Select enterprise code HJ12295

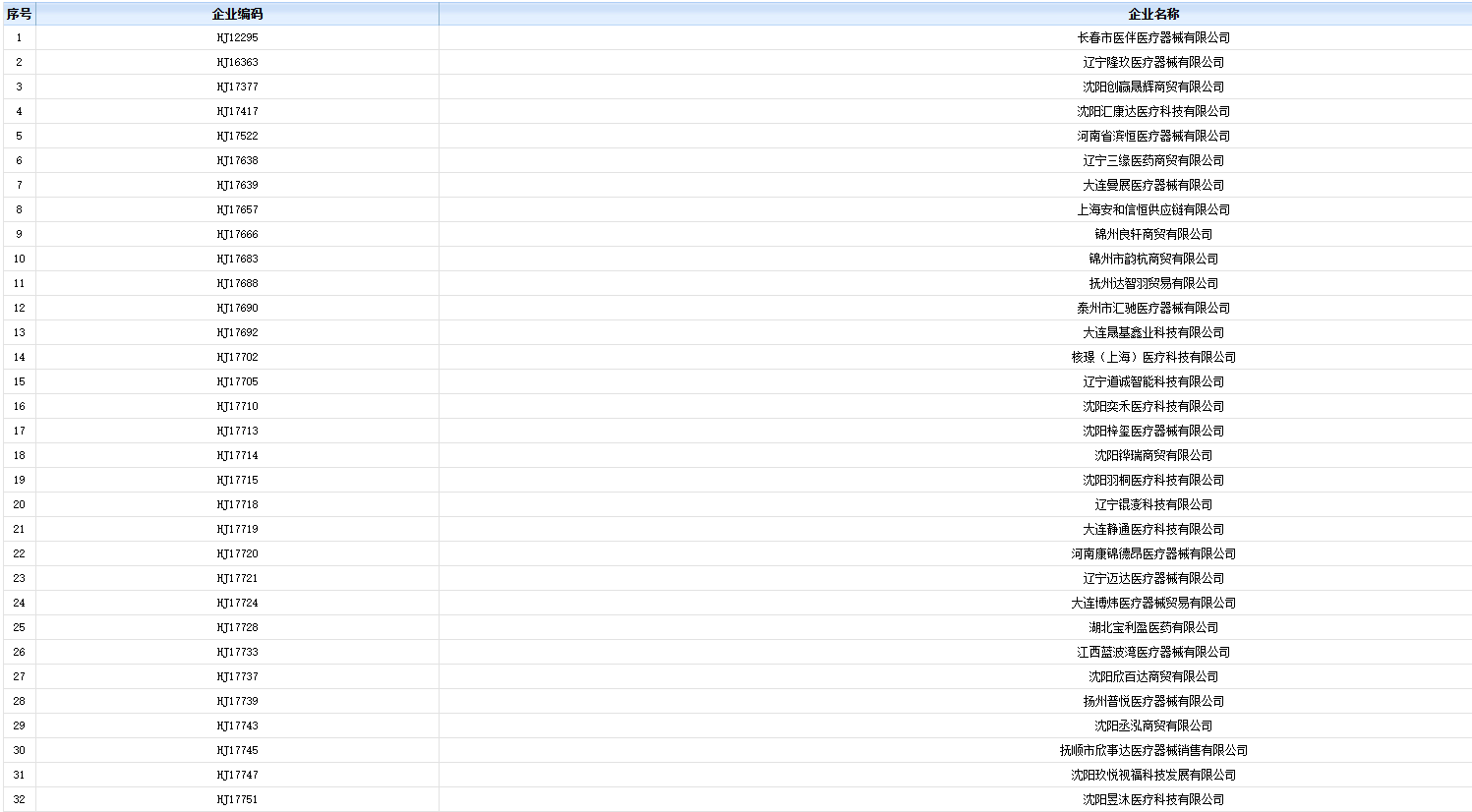click(237, 37)
